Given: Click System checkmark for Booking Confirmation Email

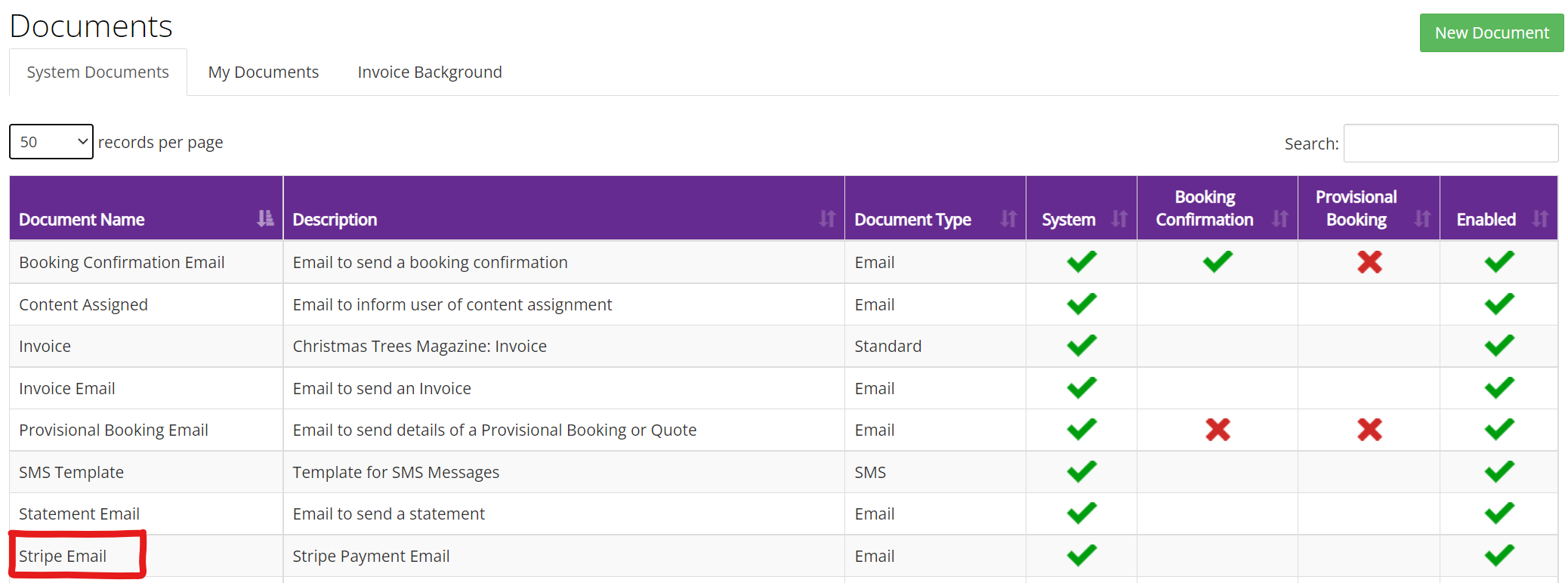Looking at the screenshot, I should coord(1082,262).
